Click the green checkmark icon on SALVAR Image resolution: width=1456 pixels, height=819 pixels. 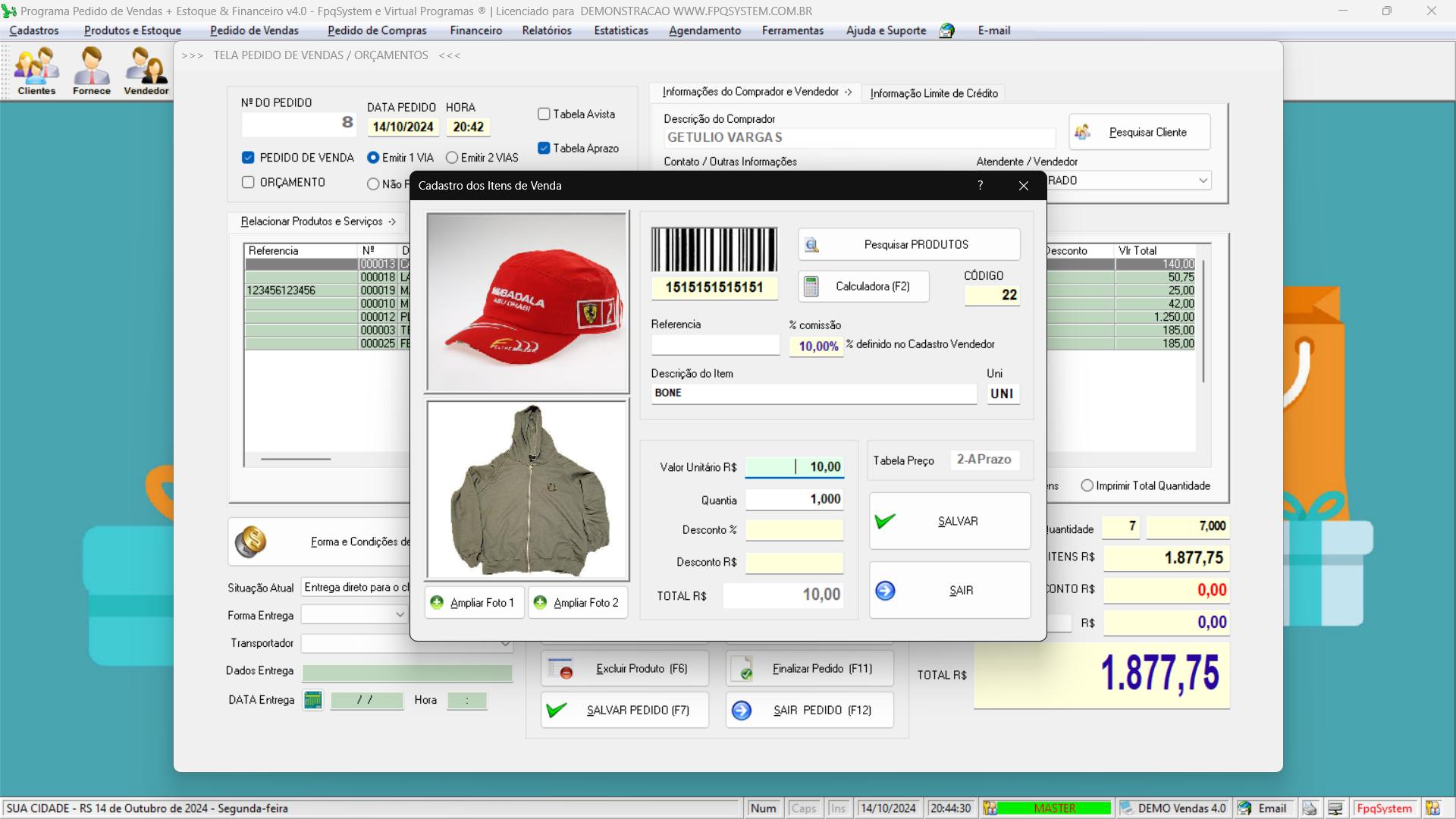[885, 521]
